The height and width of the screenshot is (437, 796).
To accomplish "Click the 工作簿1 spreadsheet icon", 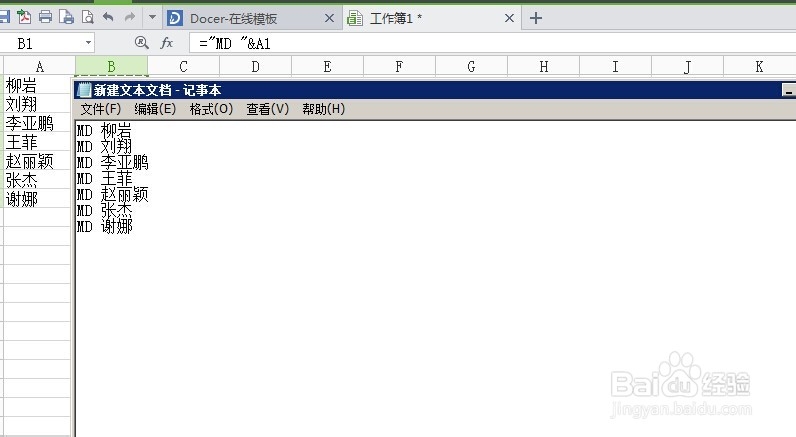I will pos(355,18).
